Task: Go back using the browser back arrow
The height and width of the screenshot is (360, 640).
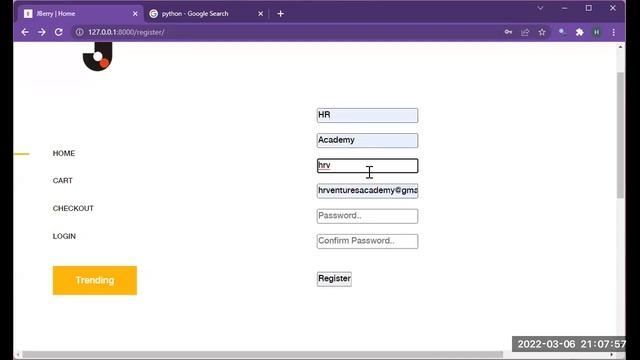Action: (x=25, y=32)
